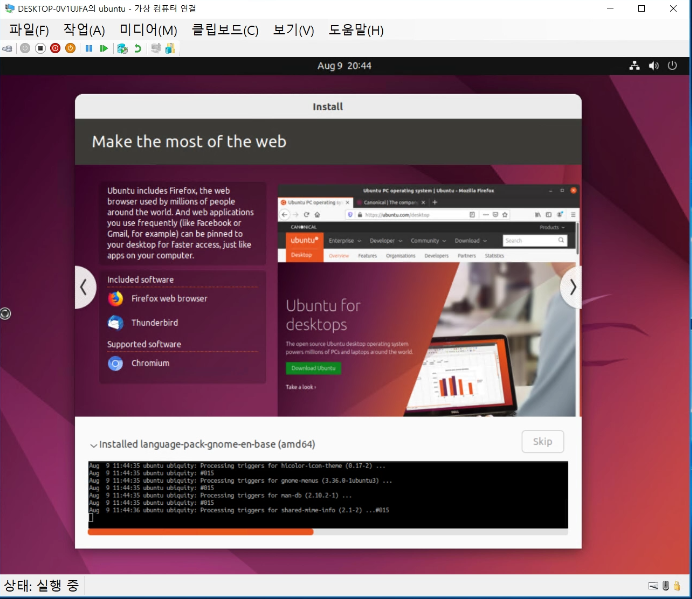This screenshot has width=692, height=599.
Task: Open the 클립보드(C) menu
Action: coord(225,30)
